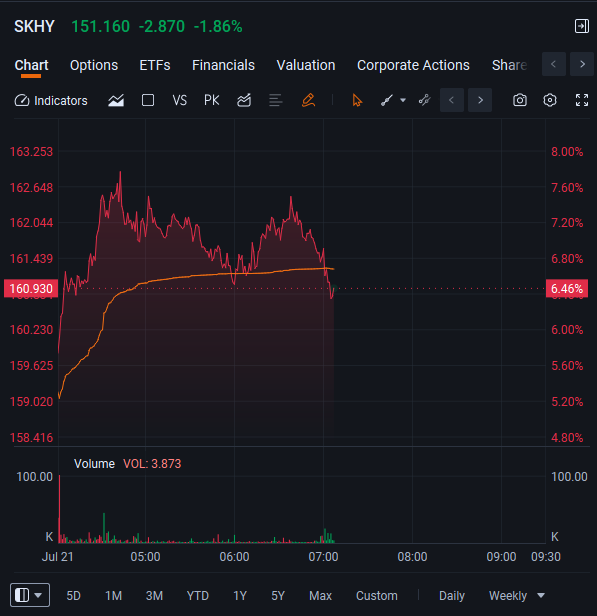Open the partially visible Share tab
The width and height of the screenshot is (597, 616).
pyautogui.click(x=509, y=65)
